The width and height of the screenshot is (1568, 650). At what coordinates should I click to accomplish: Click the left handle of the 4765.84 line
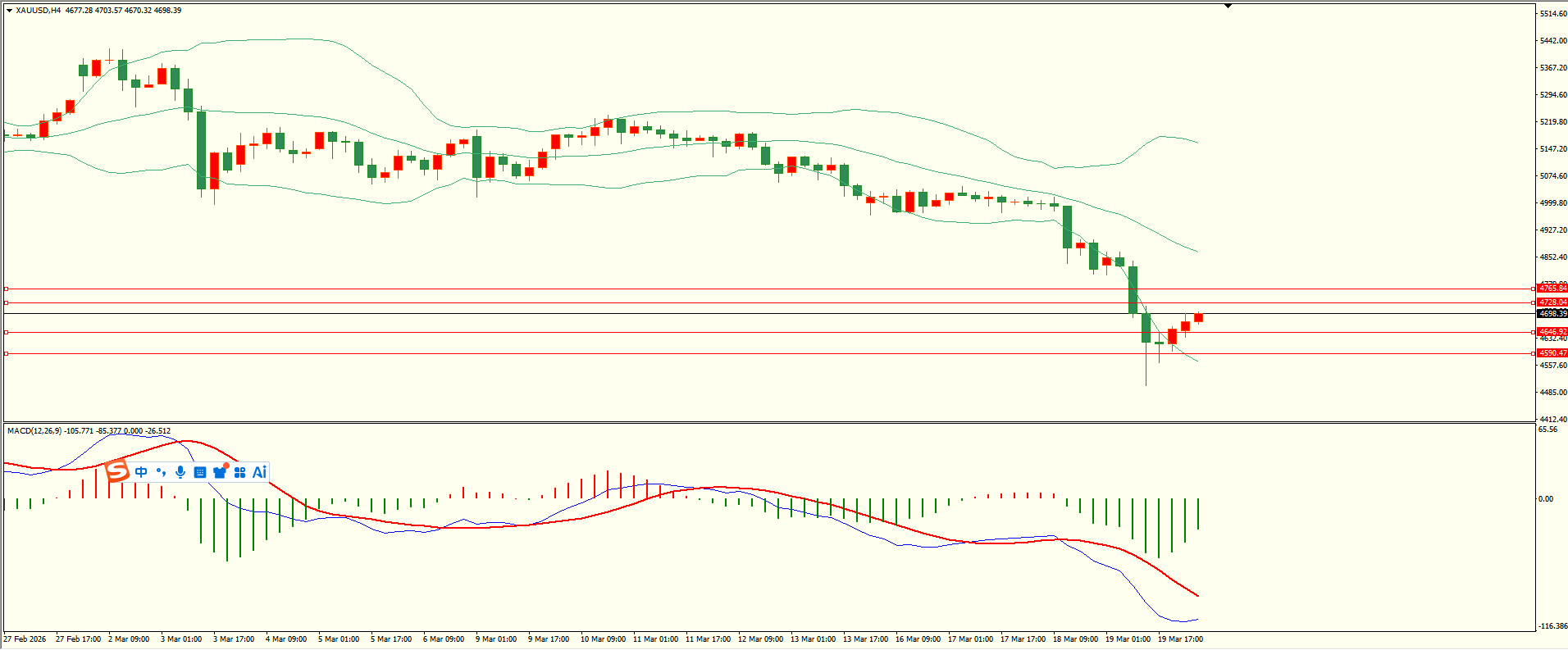[x=7, y=289]
